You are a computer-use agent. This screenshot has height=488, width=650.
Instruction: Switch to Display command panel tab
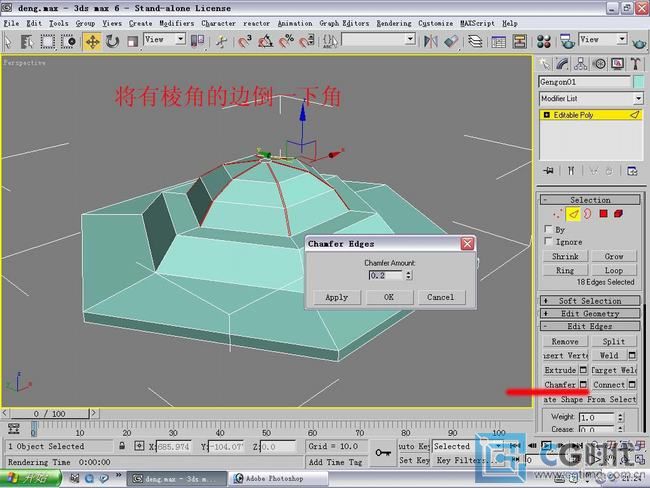pos(617,64)
